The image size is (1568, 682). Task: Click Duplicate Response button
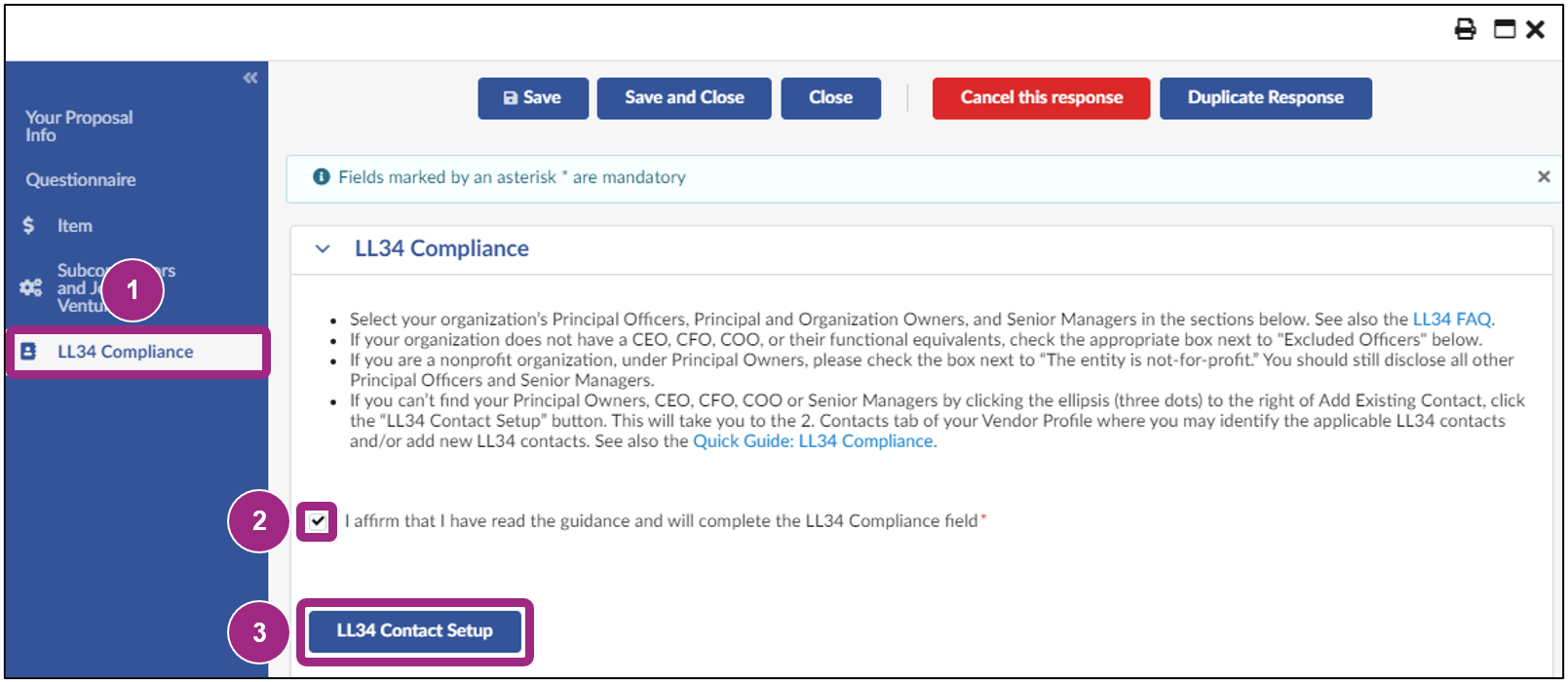(1265, 98)
